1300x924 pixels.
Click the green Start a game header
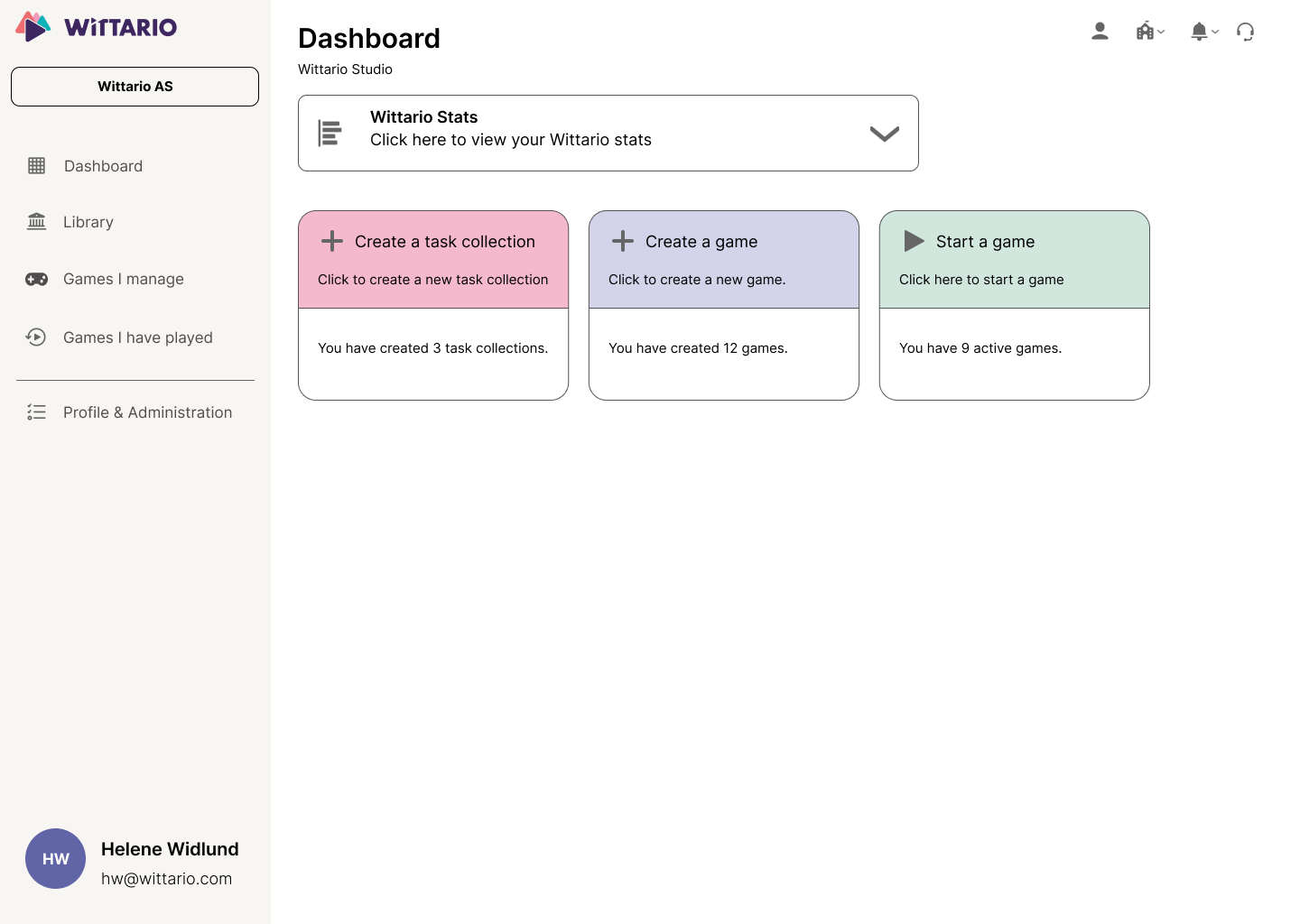[x=1014, y=259]
